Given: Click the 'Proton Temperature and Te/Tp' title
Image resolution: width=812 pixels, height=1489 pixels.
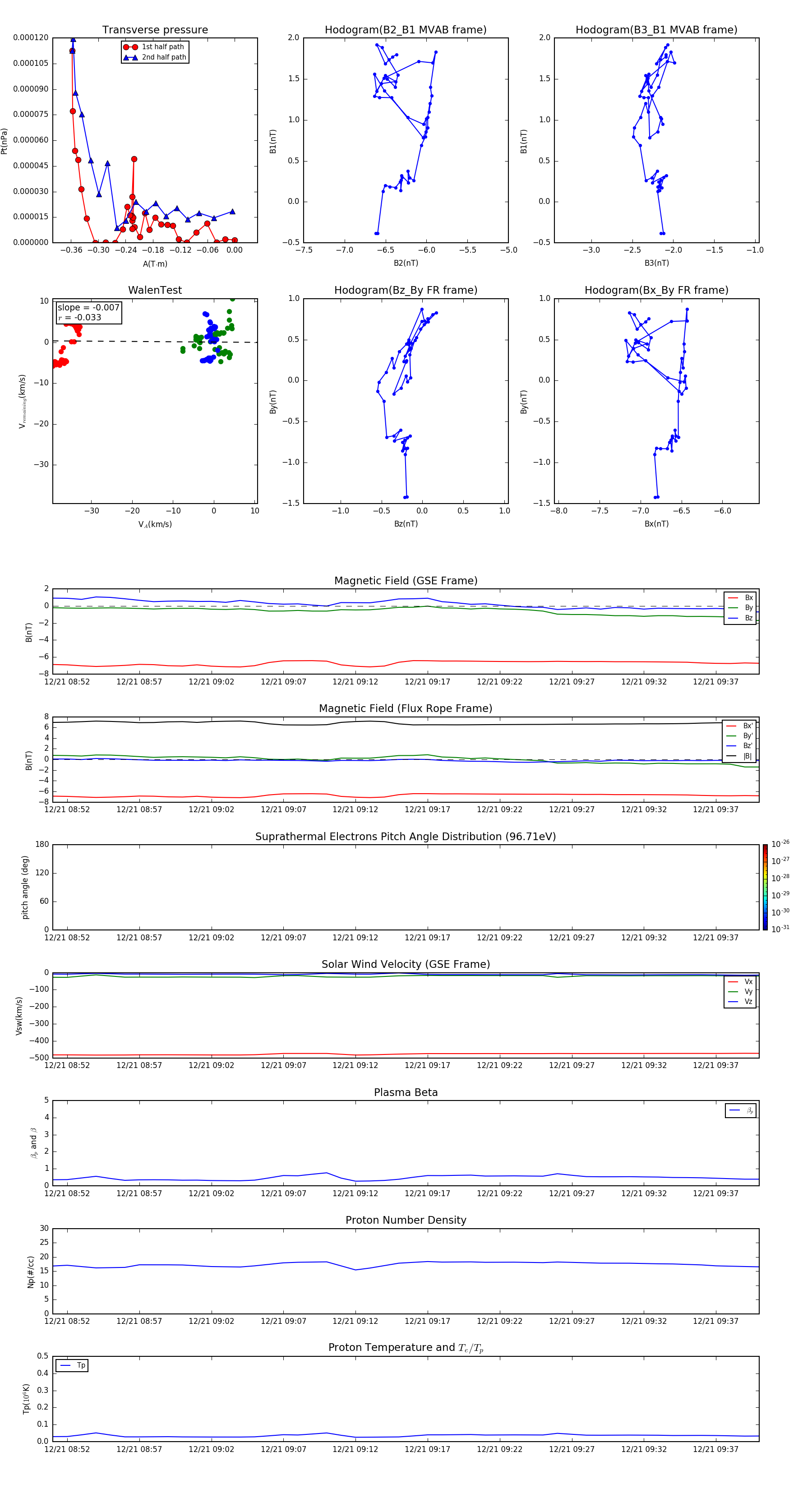Looking at the screenshot, I should click(x=406, y=1348).
